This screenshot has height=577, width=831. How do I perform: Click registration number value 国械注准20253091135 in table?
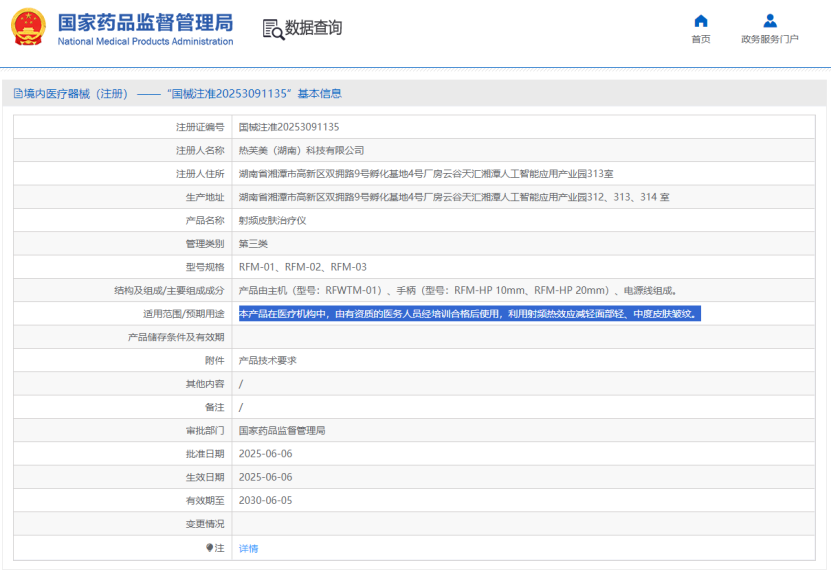point(288,127)
